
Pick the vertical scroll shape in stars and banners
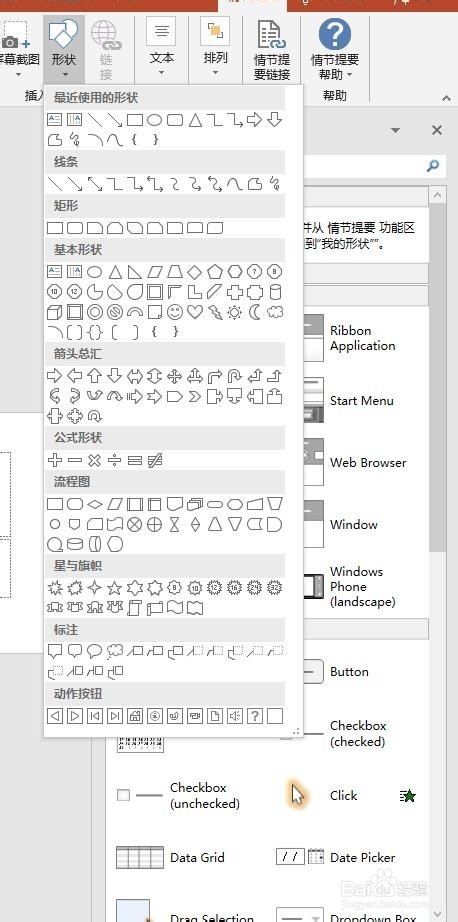(135, 607)
